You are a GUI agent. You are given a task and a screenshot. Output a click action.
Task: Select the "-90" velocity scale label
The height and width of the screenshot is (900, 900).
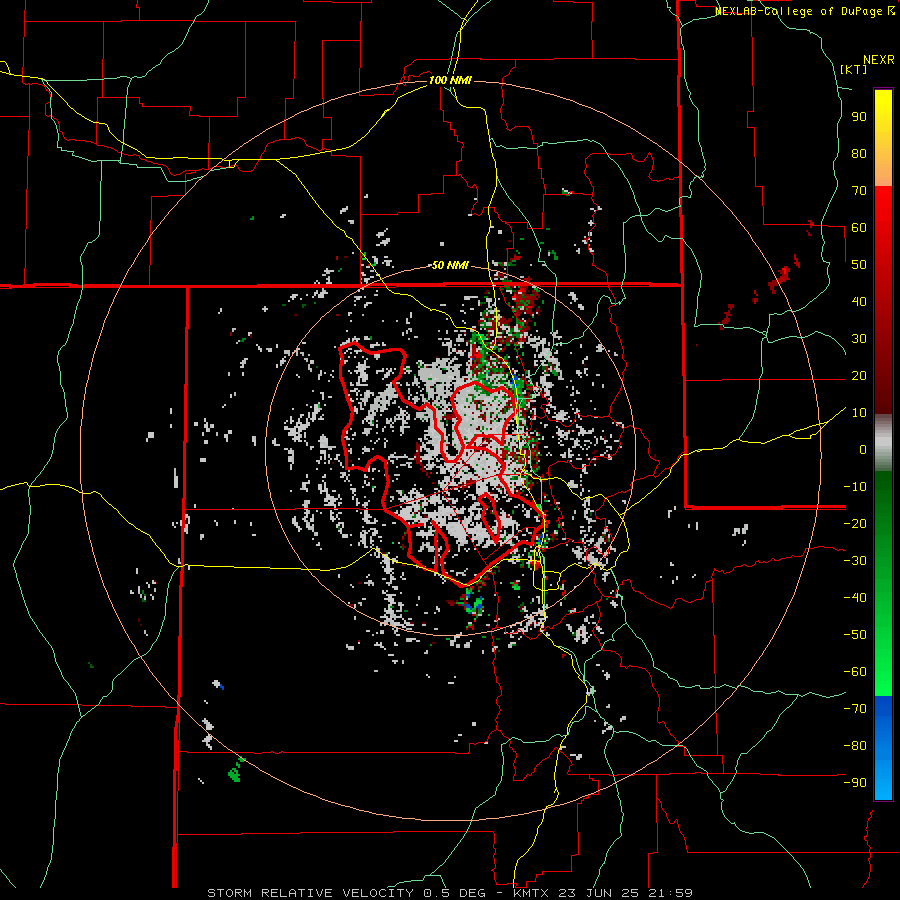(x=855, y=783)
